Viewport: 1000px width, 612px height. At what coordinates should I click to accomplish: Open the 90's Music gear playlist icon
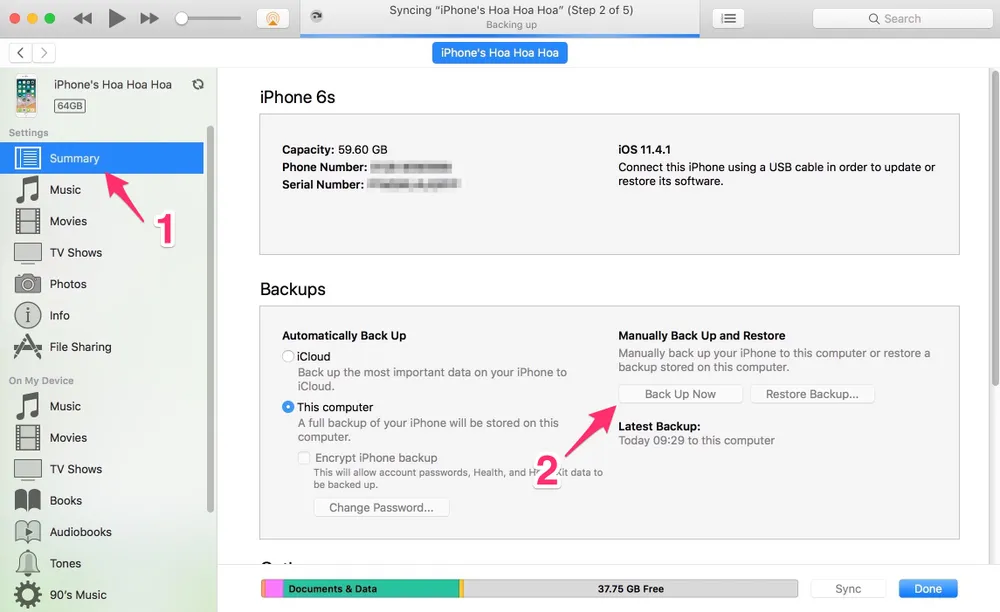(27, 594)
